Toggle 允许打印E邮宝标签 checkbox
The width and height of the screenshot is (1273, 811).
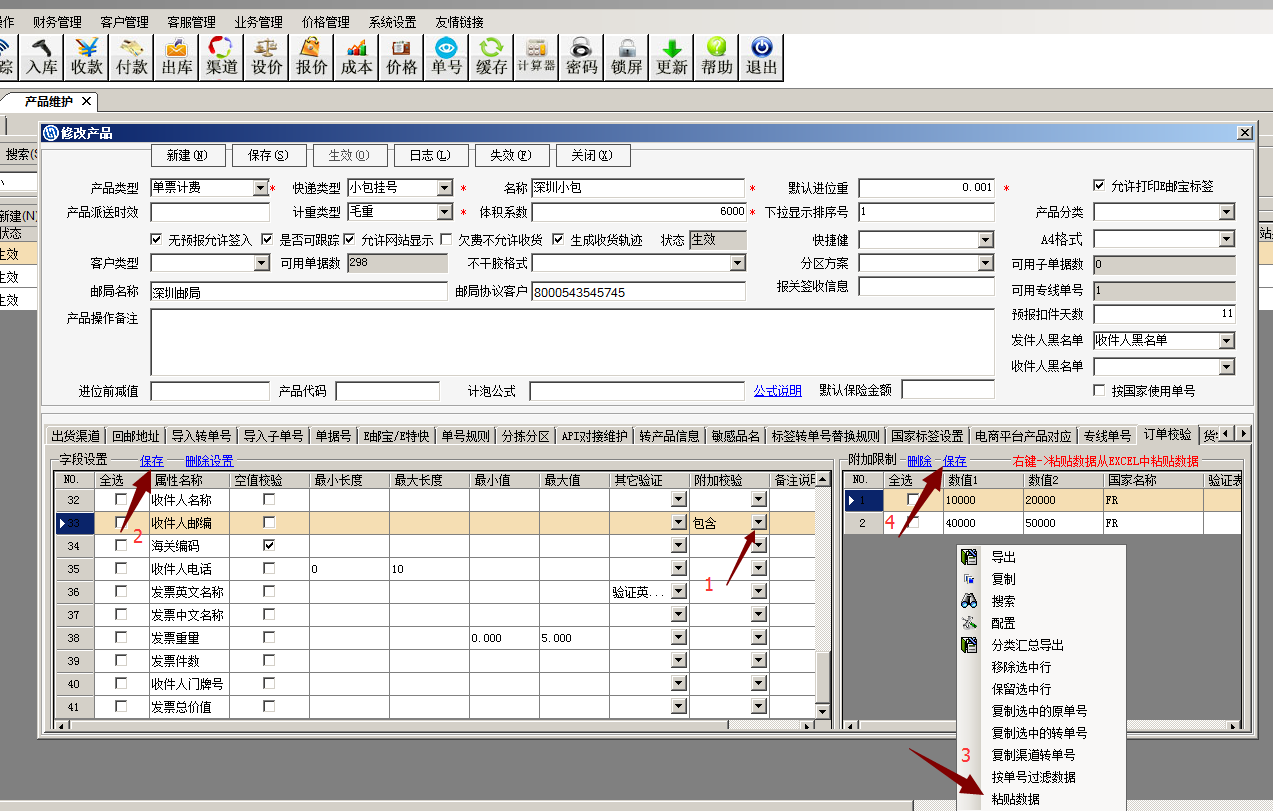[1100, 186]
